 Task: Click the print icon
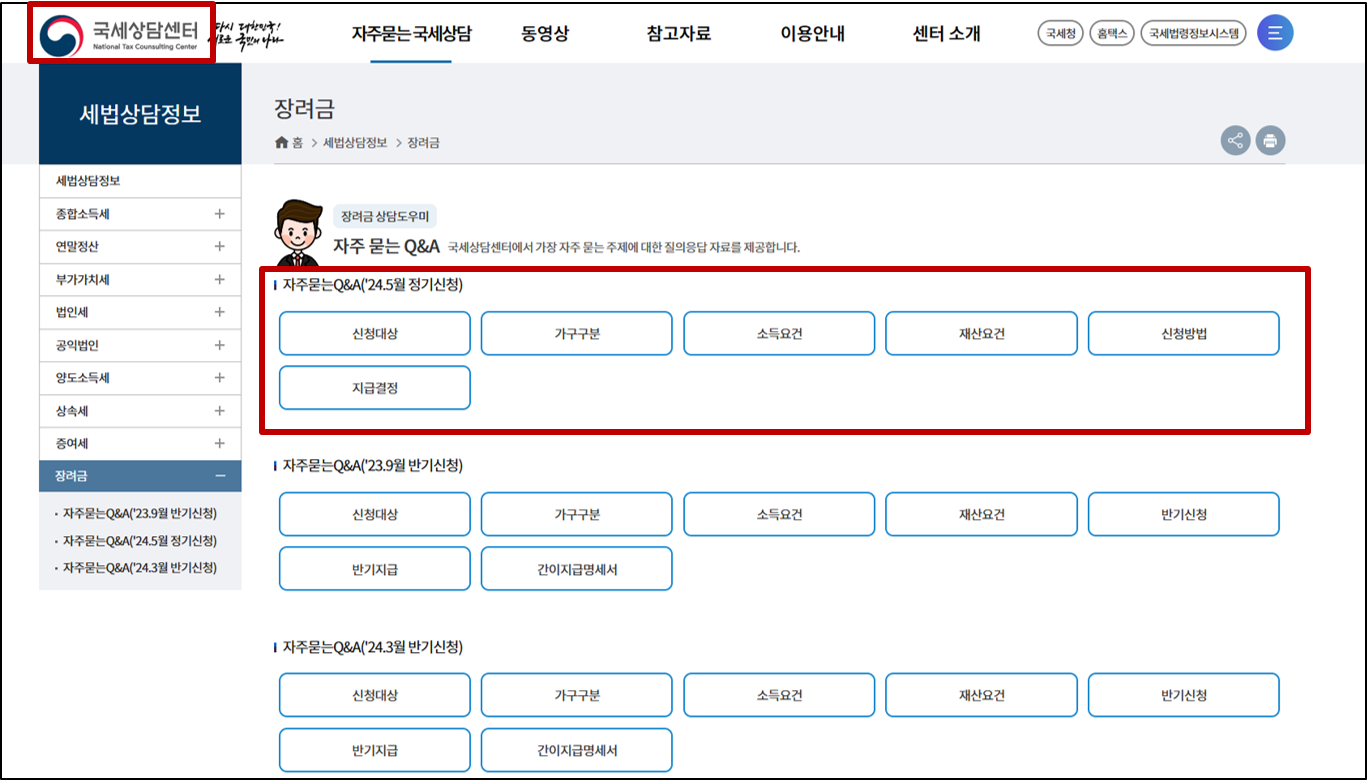coord(1270,140)
